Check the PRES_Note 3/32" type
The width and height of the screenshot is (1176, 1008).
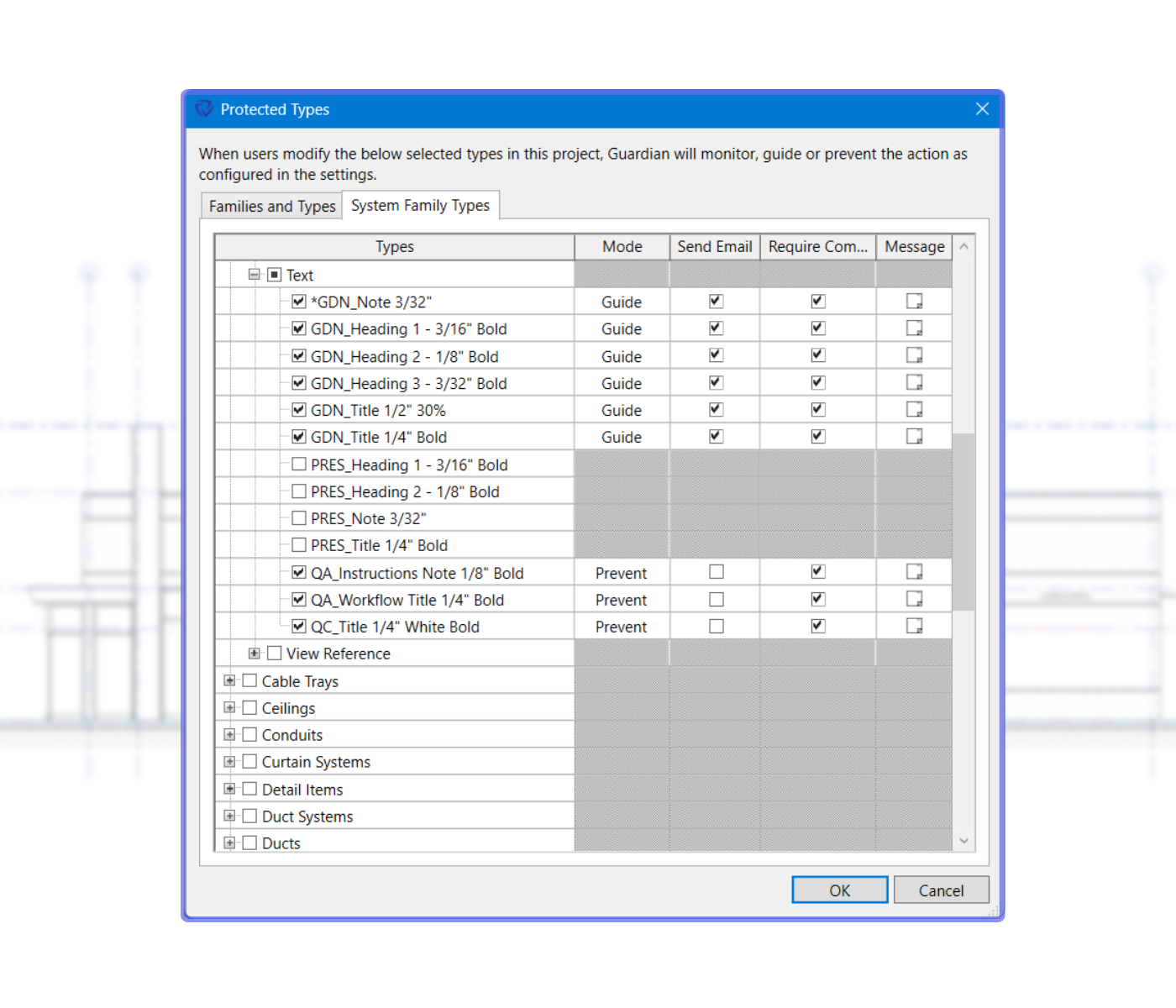(299, 518)
